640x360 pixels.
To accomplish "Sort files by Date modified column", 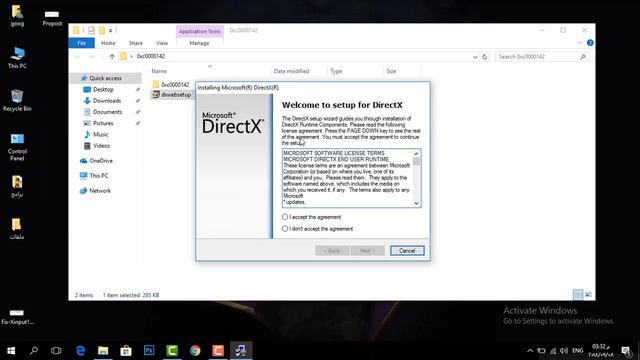I will point(291,71).
